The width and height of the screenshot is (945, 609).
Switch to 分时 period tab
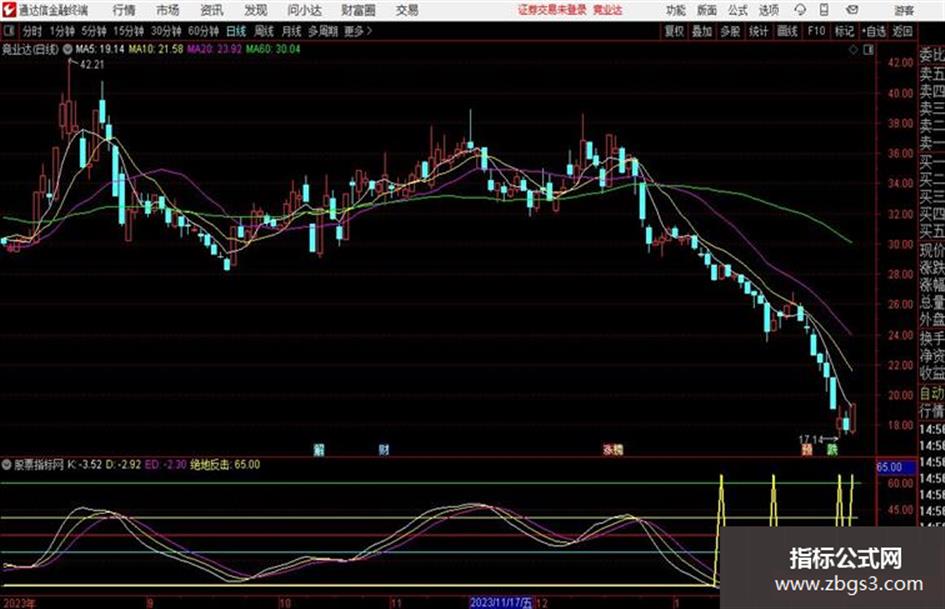click(x=33, y=31)
